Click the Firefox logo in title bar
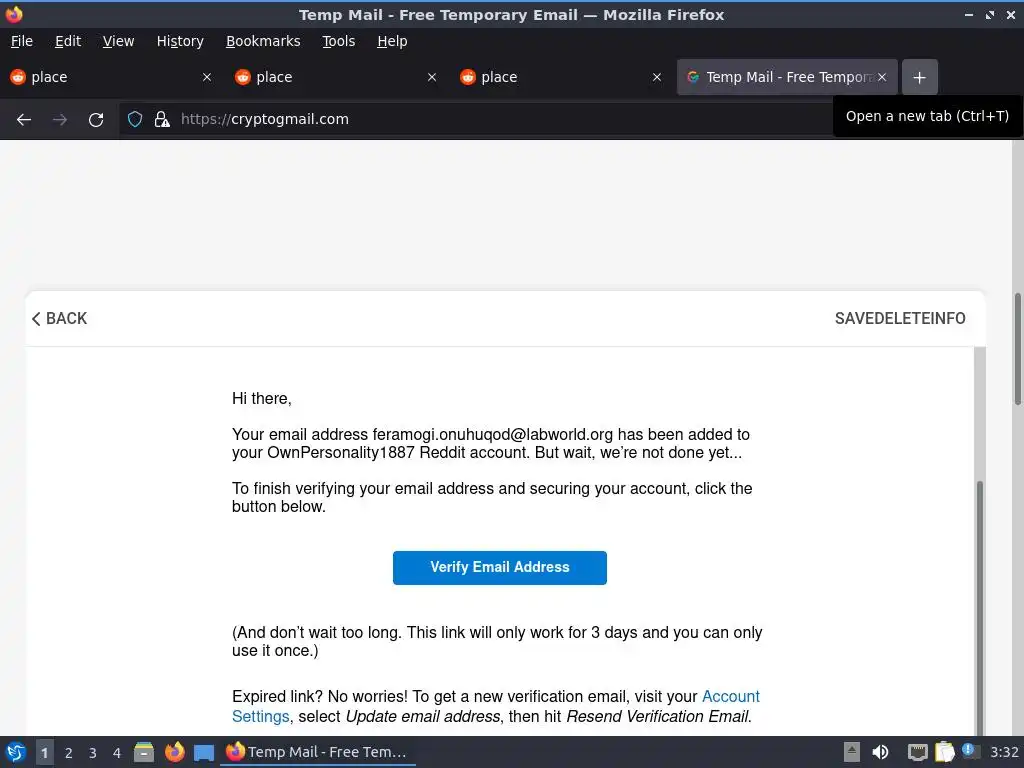 coord(14,14)
